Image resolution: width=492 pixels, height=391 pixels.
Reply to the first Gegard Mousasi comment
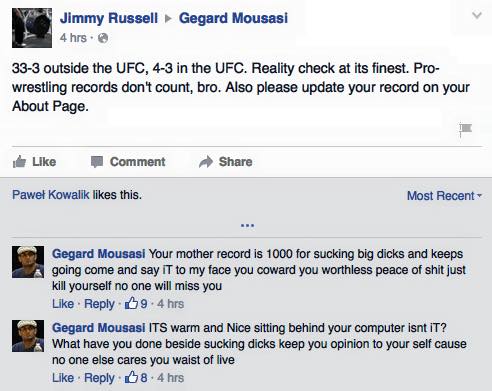click(99, 304)
